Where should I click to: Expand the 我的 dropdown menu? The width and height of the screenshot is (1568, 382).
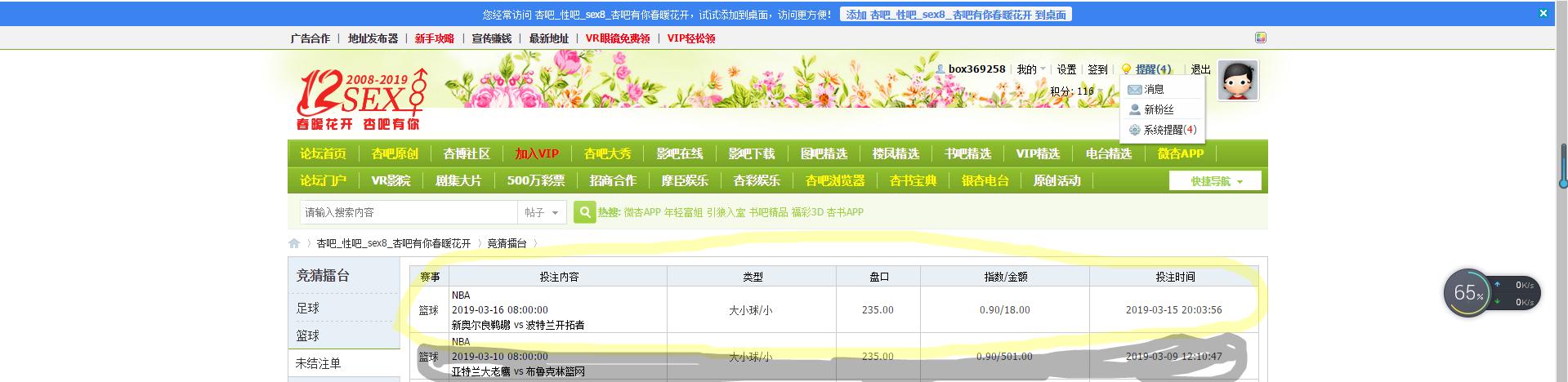[1030, 69]
